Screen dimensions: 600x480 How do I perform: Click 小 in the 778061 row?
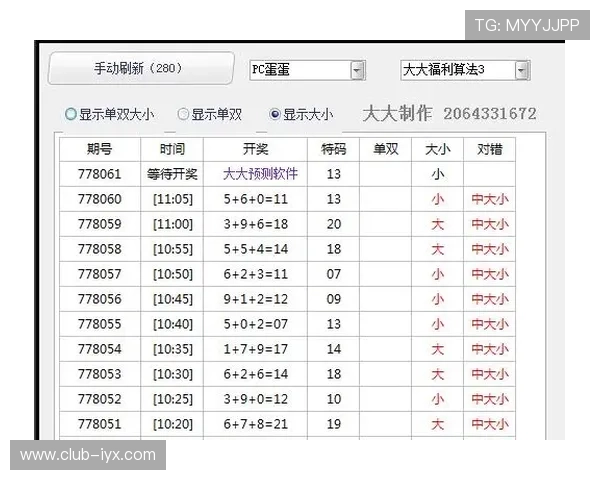437,175
